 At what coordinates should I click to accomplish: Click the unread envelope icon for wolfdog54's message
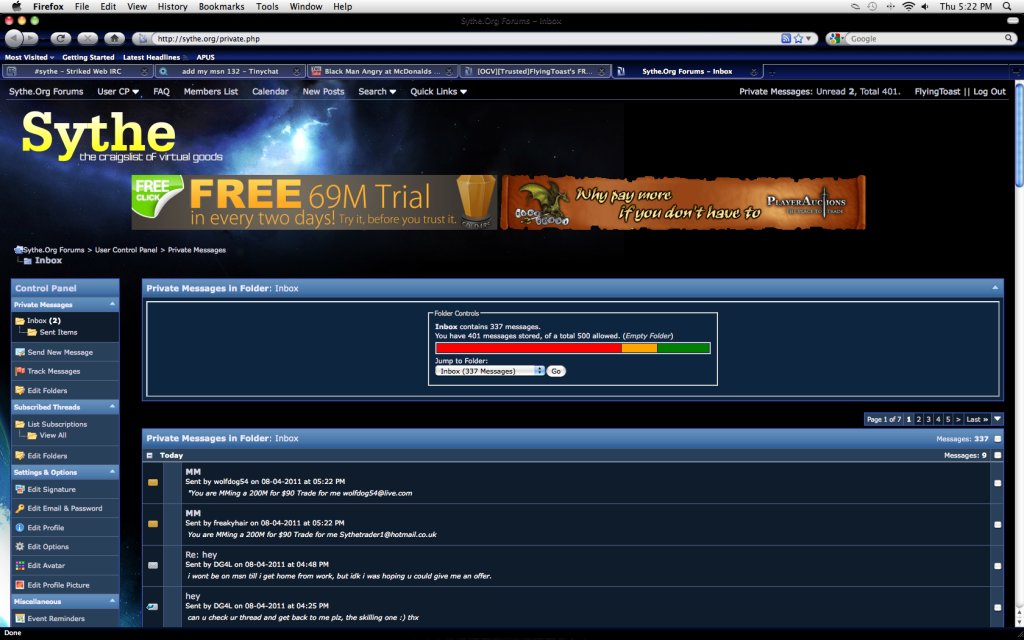(153, 483)
